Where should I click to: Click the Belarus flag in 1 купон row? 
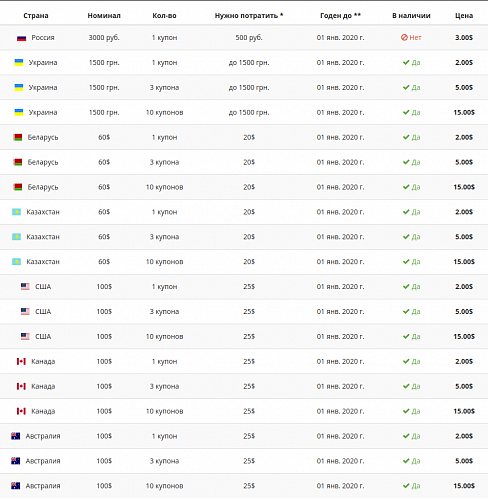coord(18,137)
